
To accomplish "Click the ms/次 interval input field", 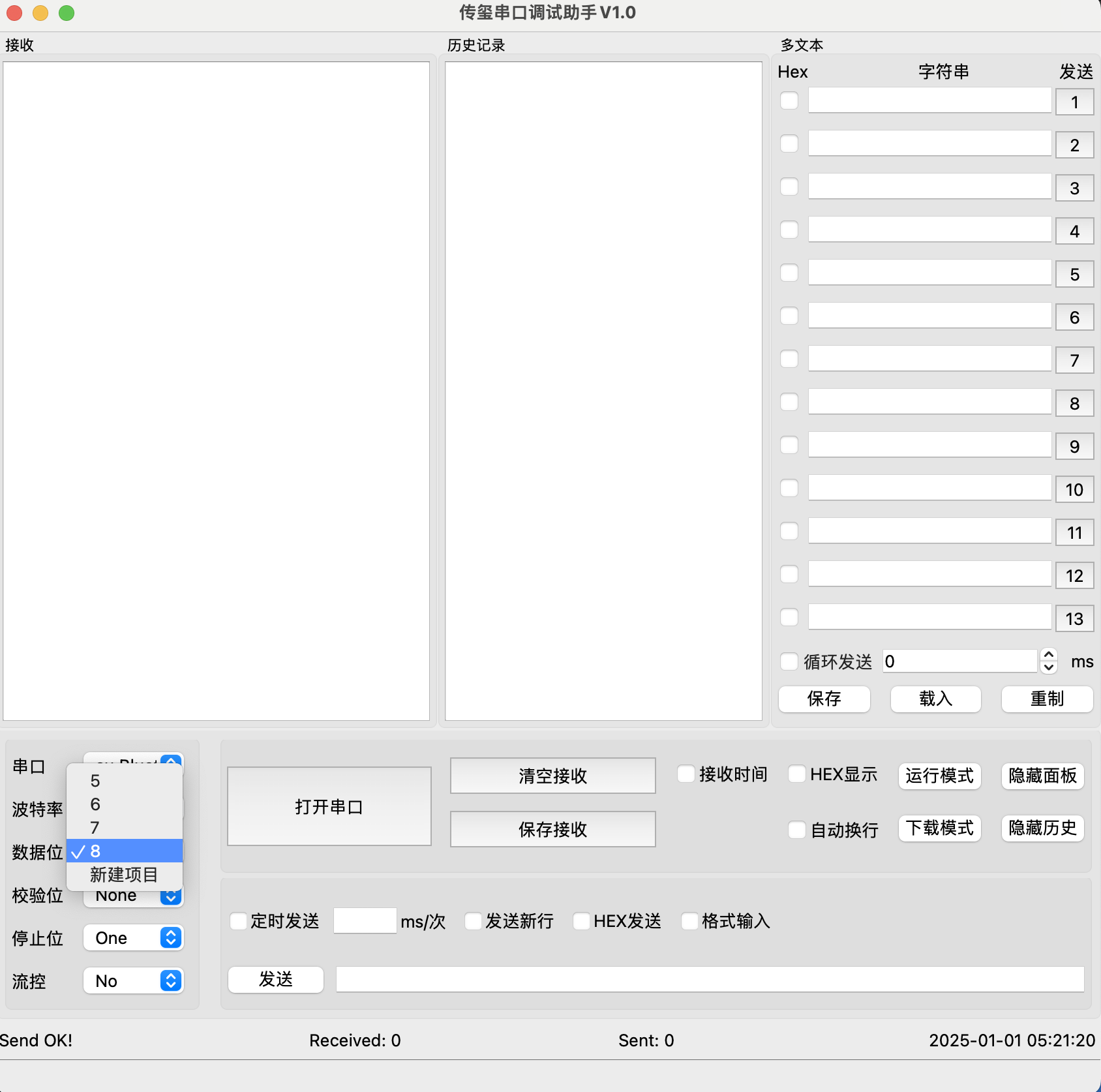I will [x=365, y=921].
